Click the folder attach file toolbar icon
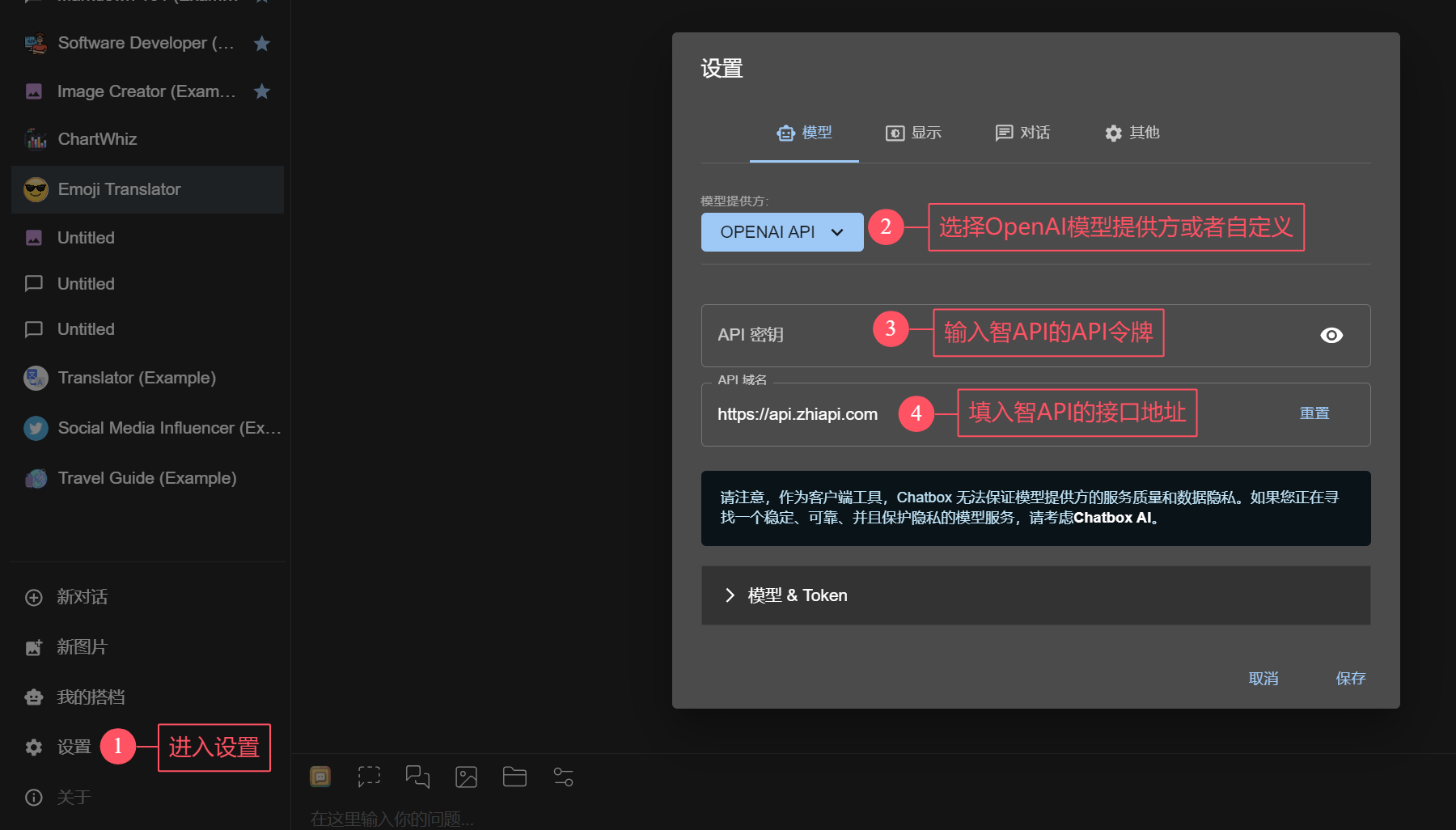Viewport: 1456px width, 830px height. point(514,777)
